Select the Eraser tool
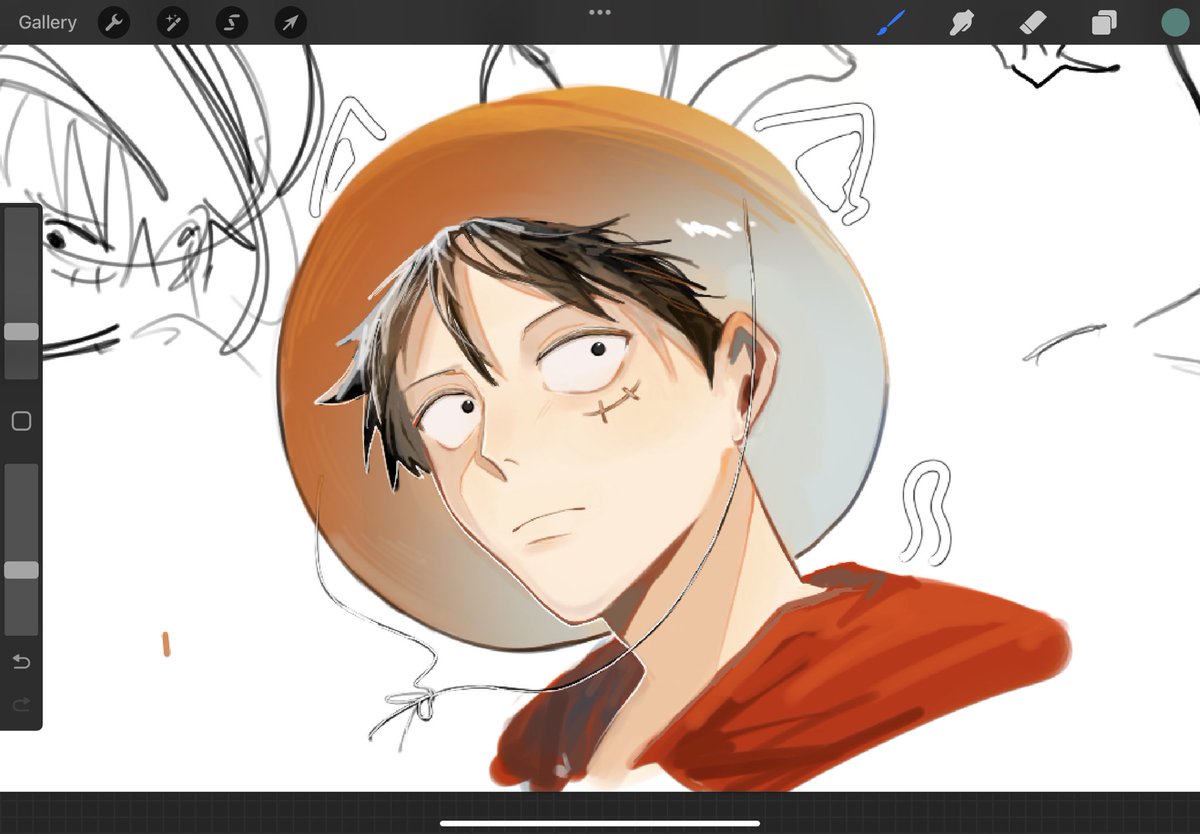The width and height of the screenshot is (1200, 834). coord(1033,22)
